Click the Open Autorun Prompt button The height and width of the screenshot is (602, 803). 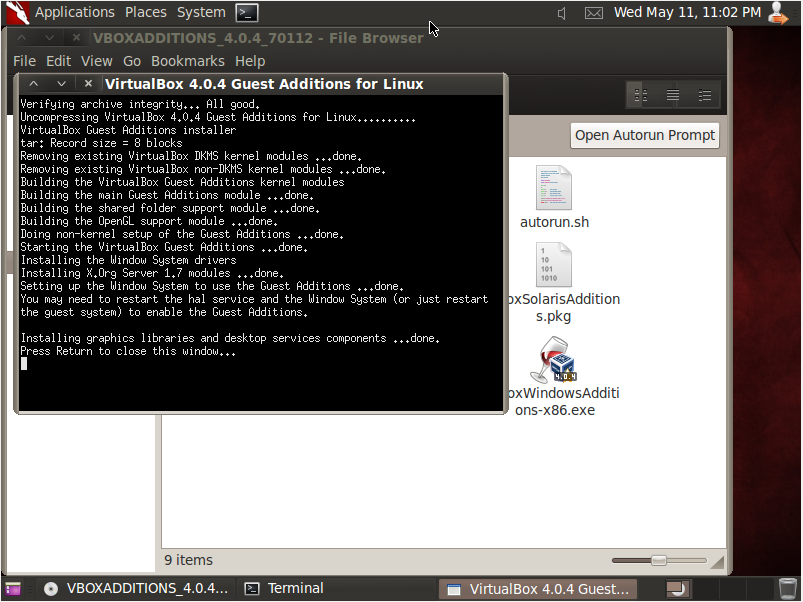(x=645, y=136)
